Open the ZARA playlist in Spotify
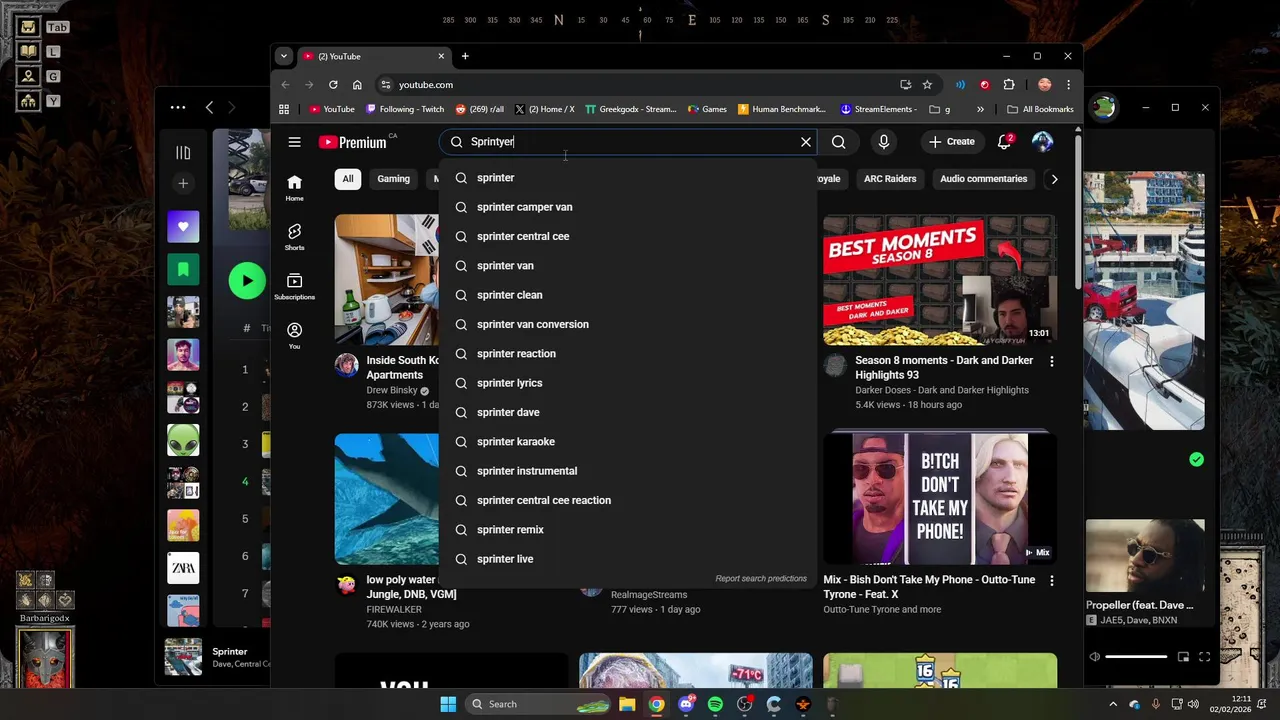 183,568
